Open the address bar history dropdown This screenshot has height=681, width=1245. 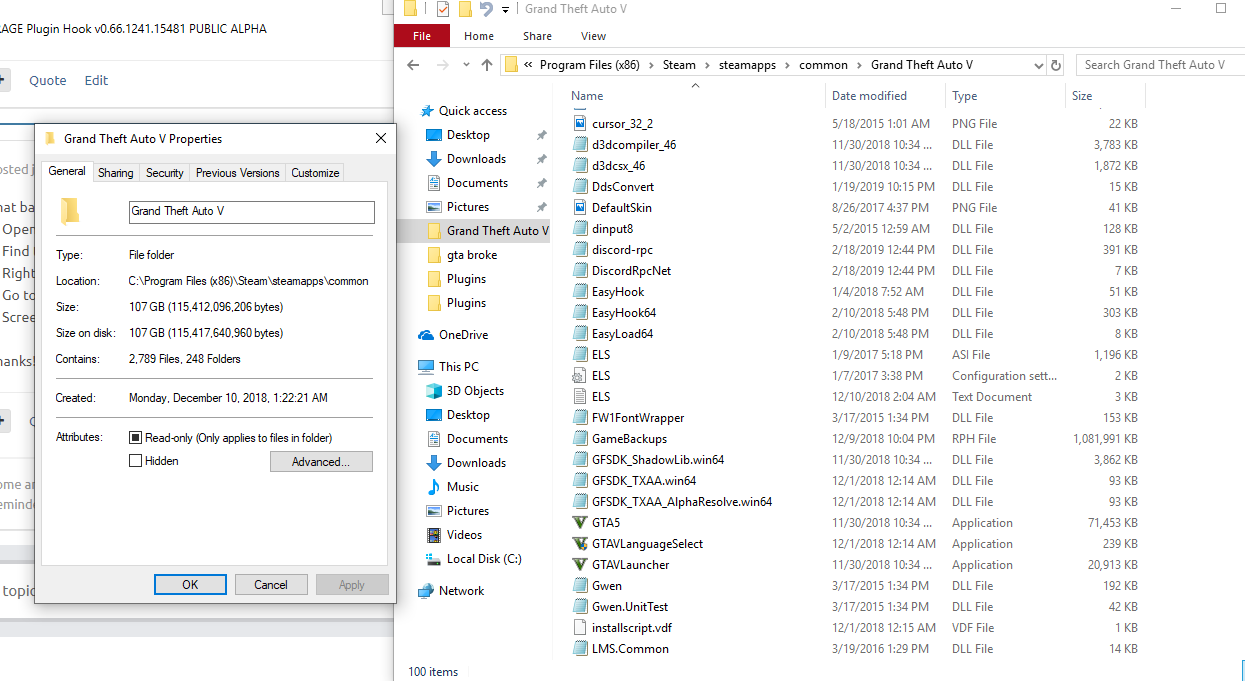[x=1037, y=65]
